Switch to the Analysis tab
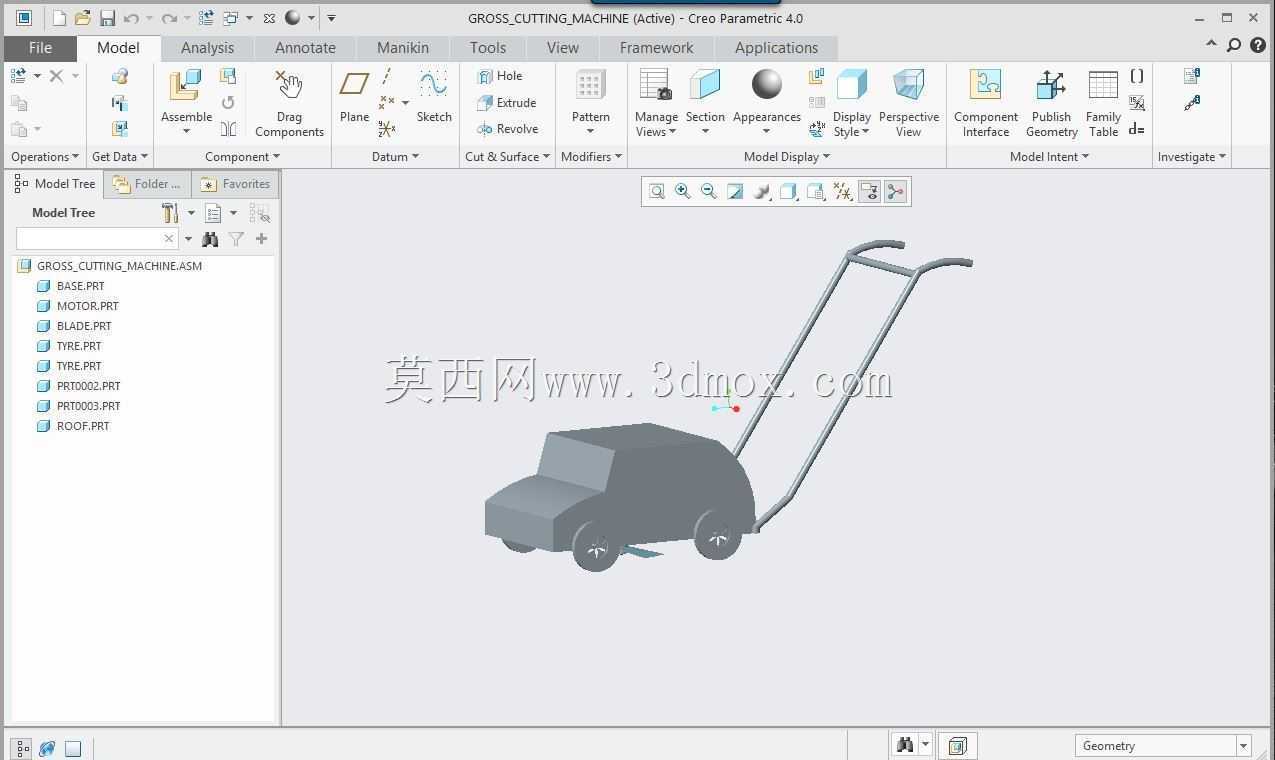The width and height of the screenshot is (1275, 760). [207, 48]
